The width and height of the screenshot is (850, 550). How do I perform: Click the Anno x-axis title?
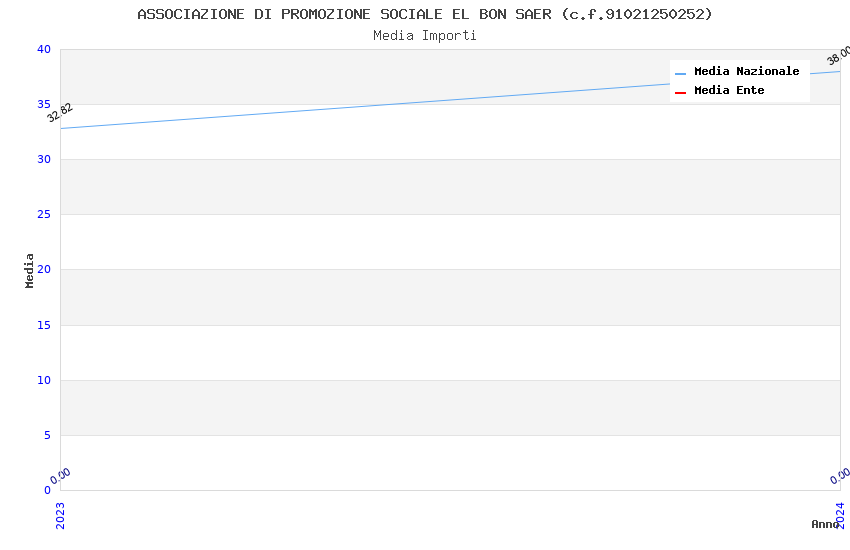click(x=825, y=524)
